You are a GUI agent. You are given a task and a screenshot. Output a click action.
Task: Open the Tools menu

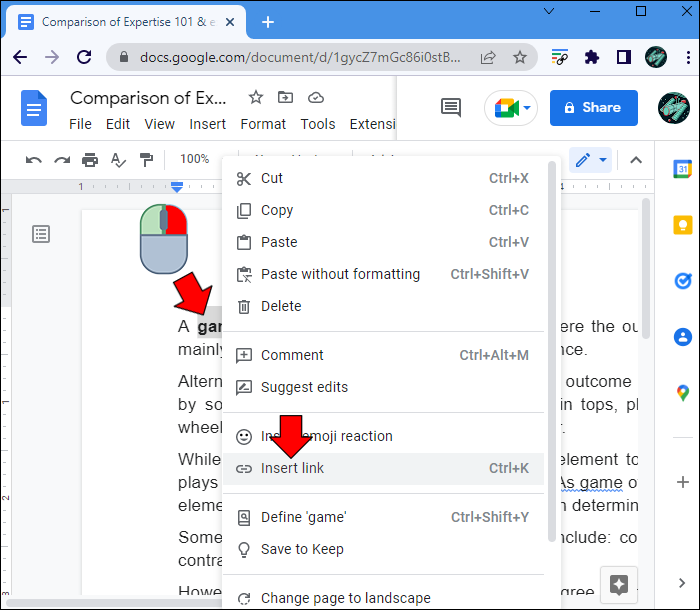[x=318, y=124]
